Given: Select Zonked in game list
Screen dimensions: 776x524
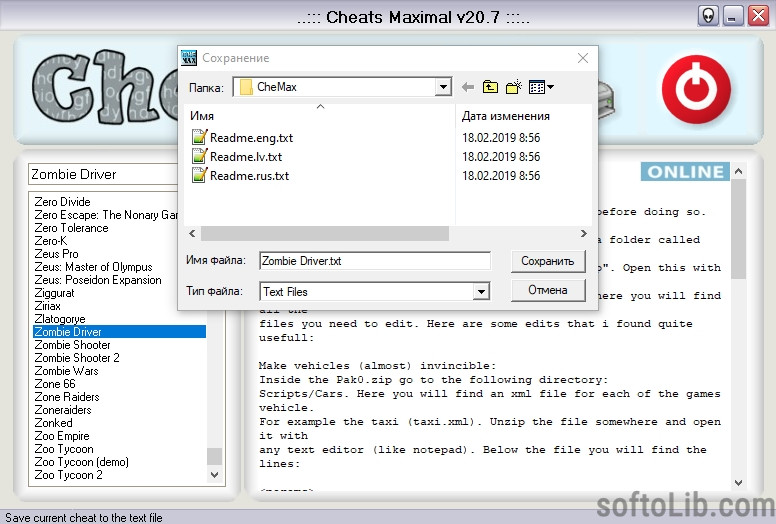Looking at the screenshot, I should click(53, 423).
